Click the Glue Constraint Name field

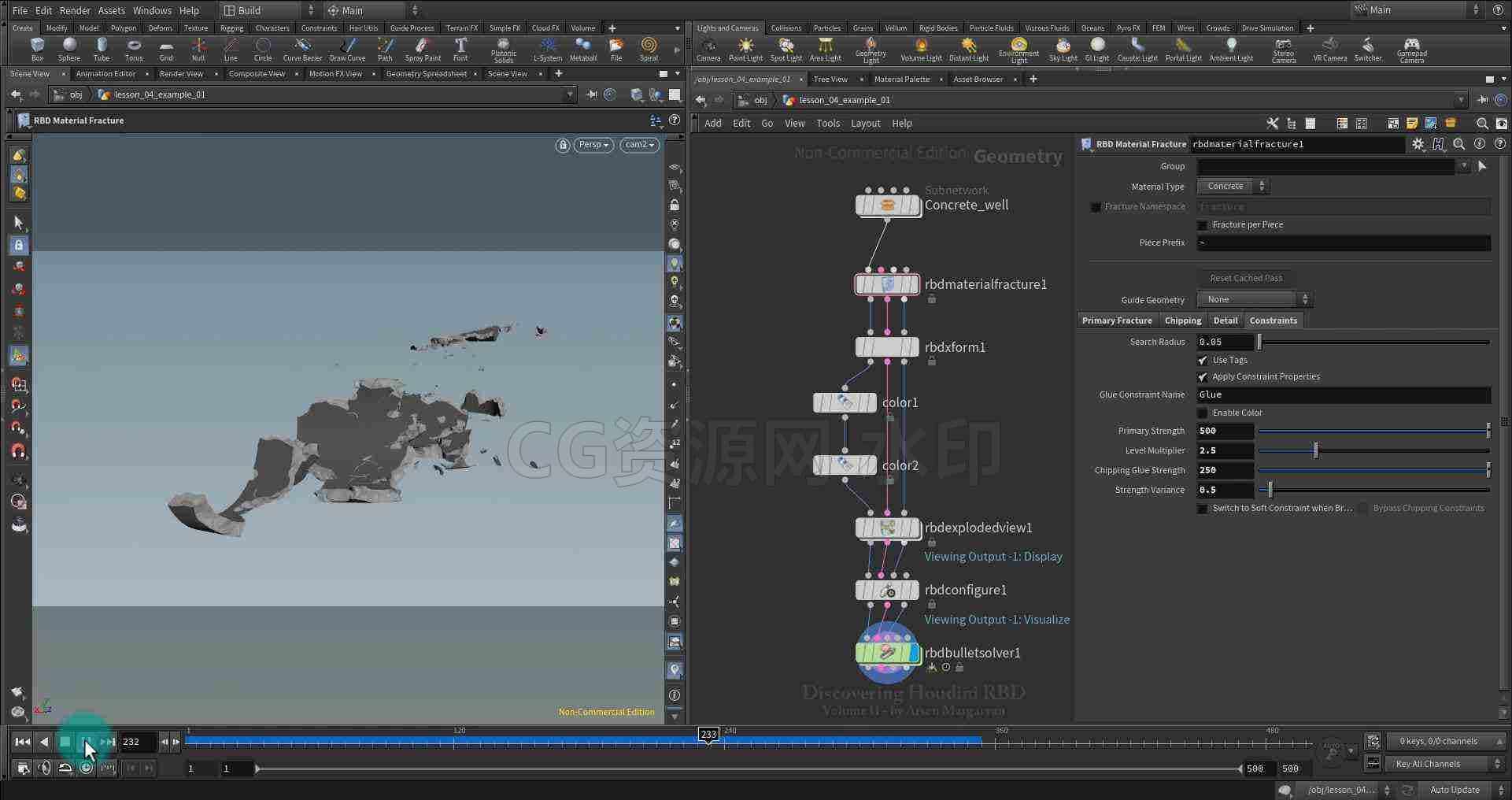click(1344, 394)
